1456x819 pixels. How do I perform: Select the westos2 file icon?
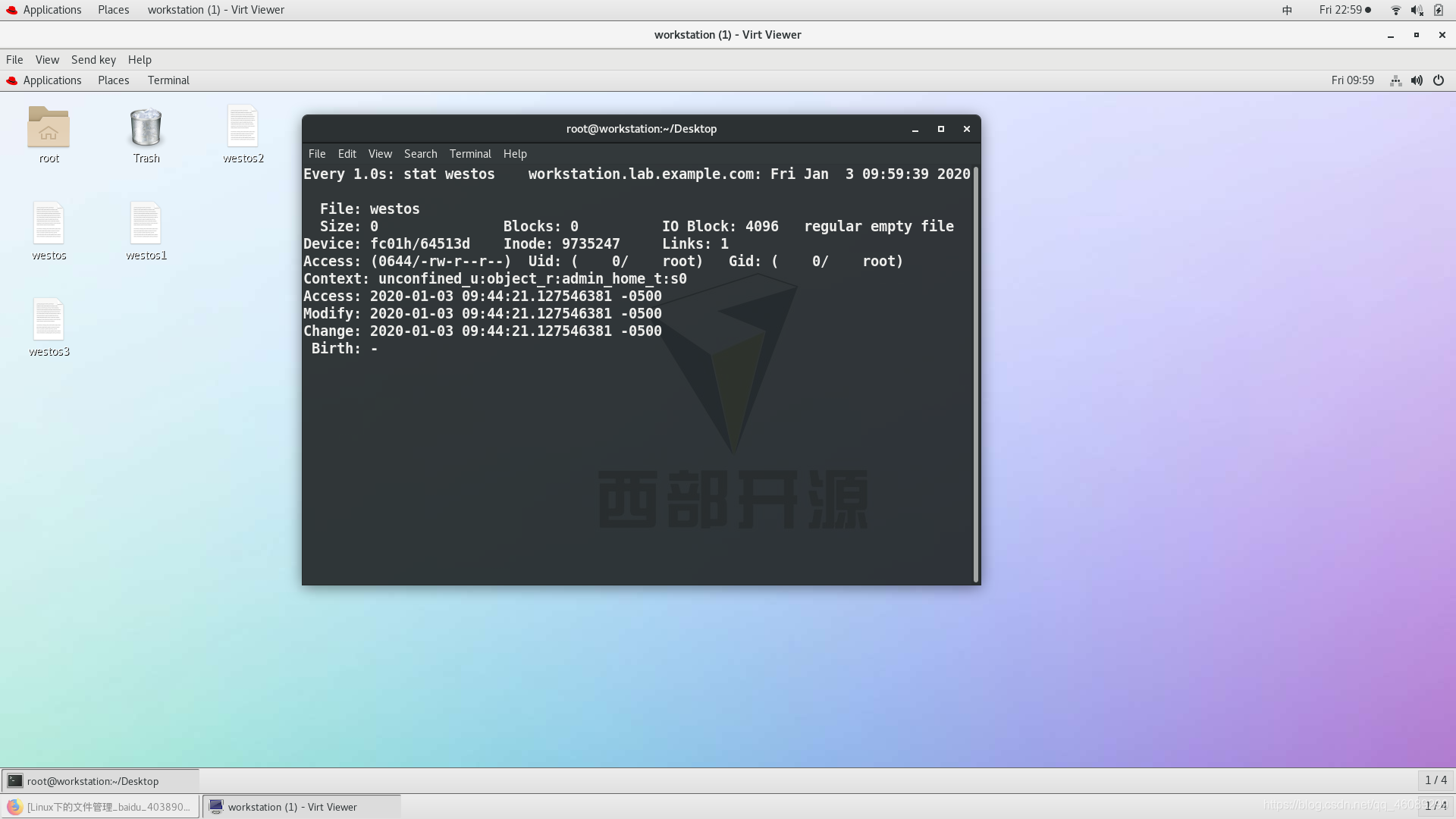pos(243,127)
